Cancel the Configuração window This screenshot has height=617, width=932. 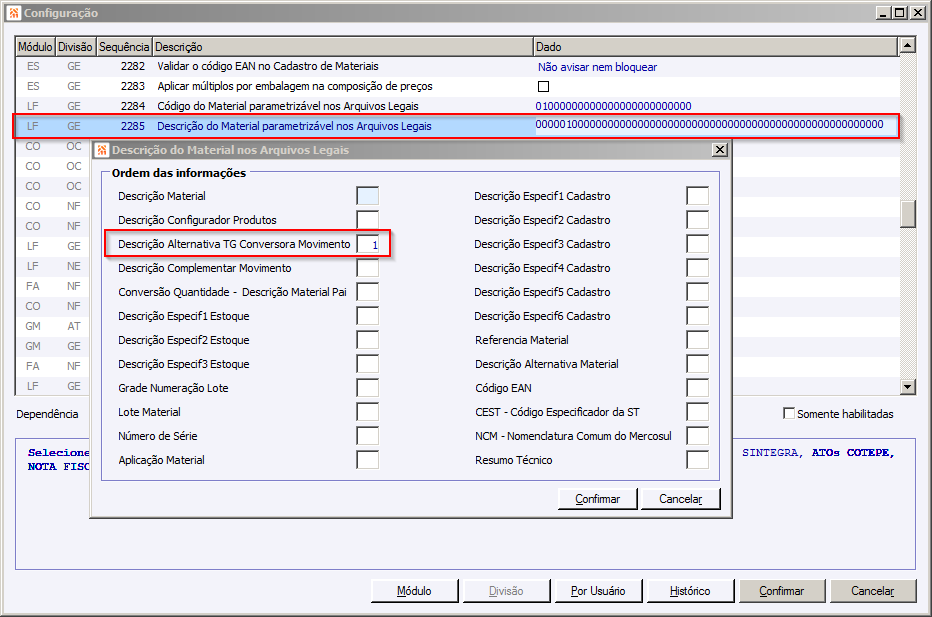(873, 591)
